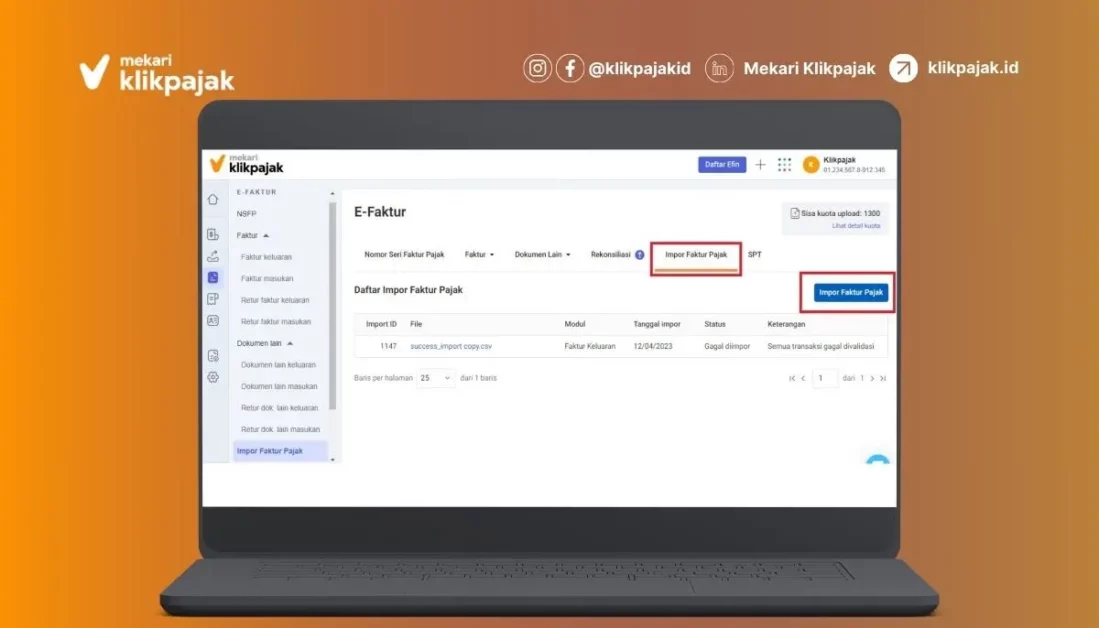The width and height of the screenshot is (1099, 628).
Task: Click the Rekonsiliasi info badge icon
Action: (x=640, y=255)
